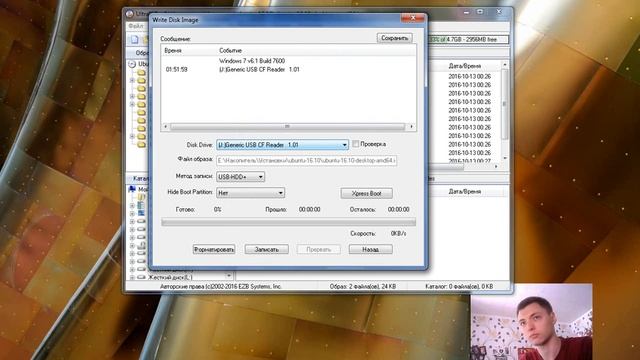The width and height of the screenshot is (640, 360).
Task: Click right arrow of message log scrollbar
Action: coord(411,127)
